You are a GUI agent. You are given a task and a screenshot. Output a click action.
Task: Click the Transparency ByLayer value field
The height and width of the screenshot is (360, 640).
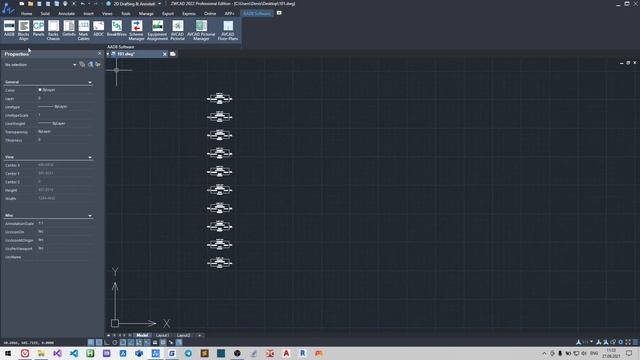(x=65, y=132)
